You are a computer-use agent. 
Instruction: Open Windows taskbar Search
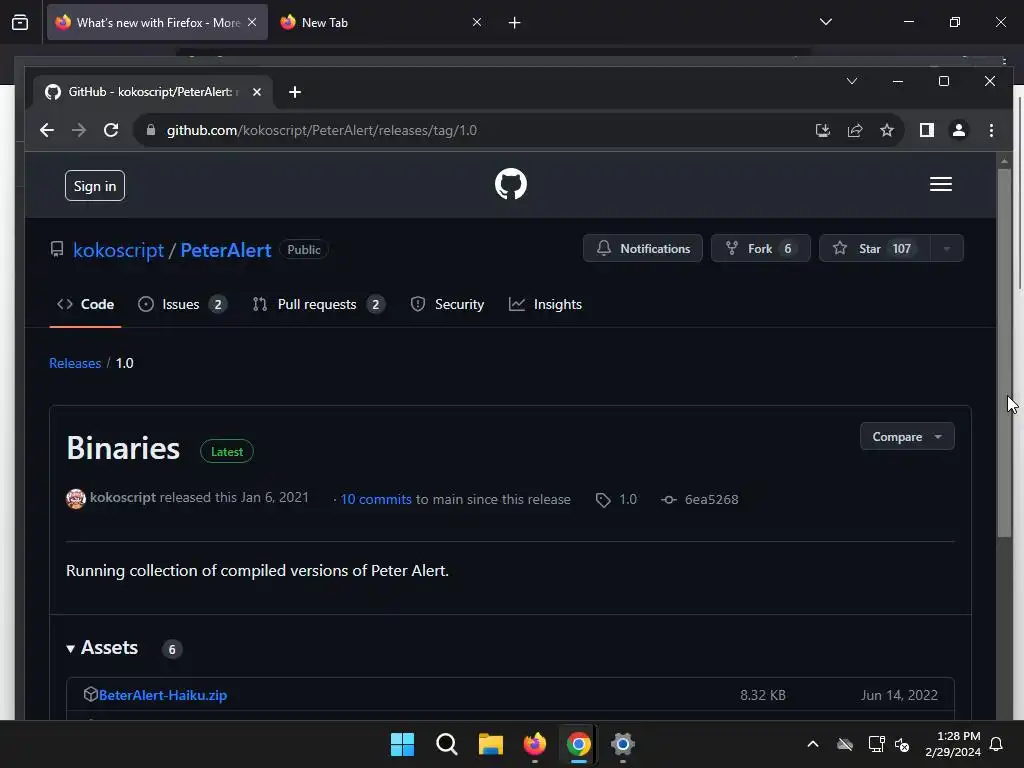click(447, 744)
